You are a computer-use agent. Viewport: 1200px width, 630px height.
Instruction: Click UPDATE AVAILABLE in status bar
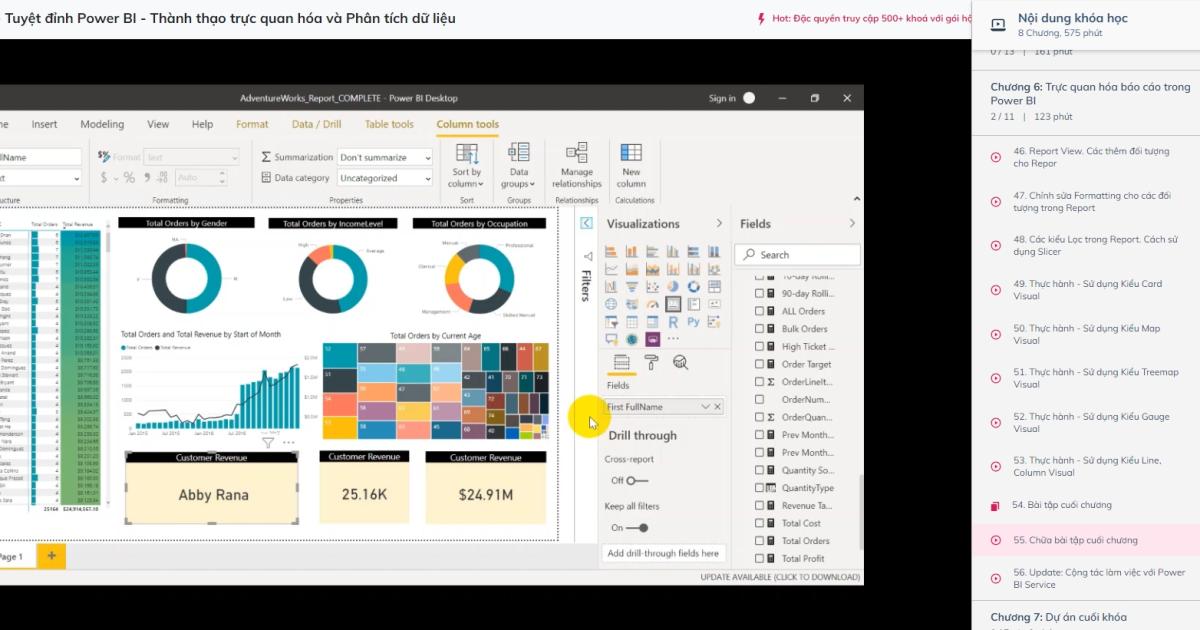click(x=780, y=577)
